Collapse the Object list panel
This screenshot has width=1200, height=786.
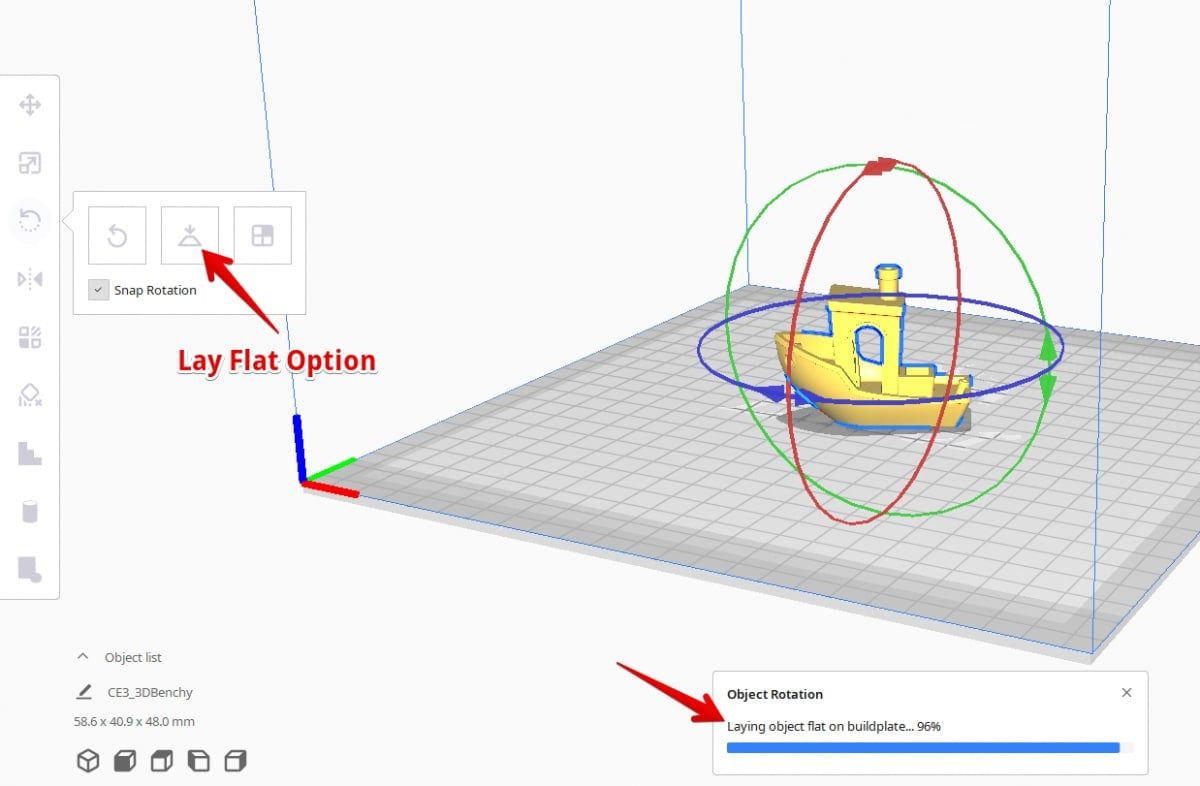click(82, 656)
